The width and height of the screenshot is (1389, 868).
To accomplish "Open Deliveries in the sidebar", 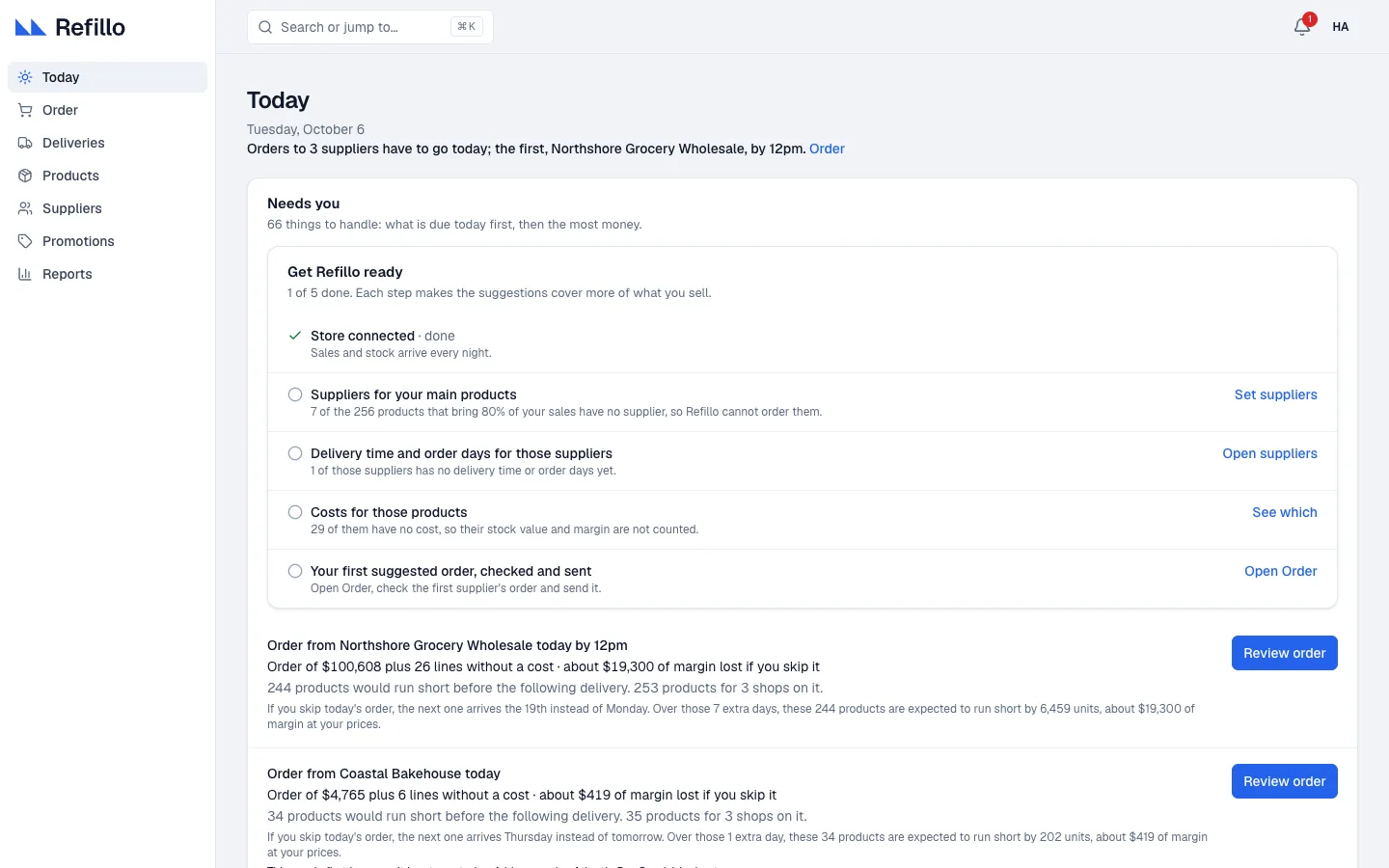I will (x=107, y=143).
